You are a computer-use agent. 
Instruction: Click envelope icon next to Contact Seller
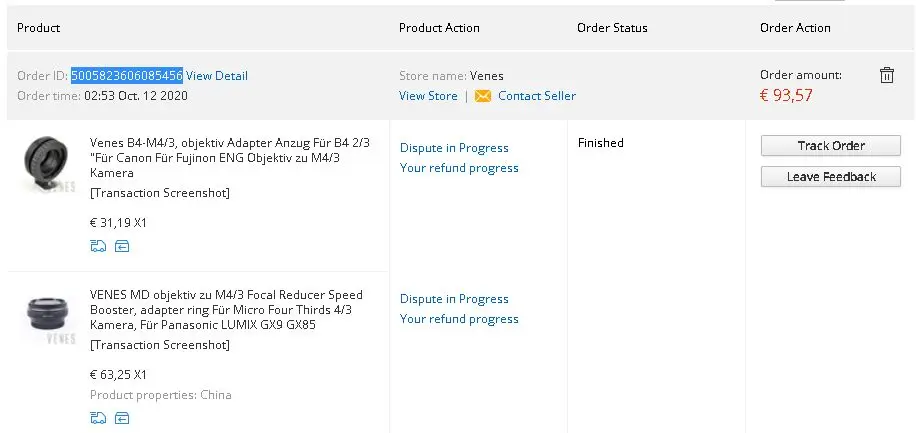(x=483, y=96)
